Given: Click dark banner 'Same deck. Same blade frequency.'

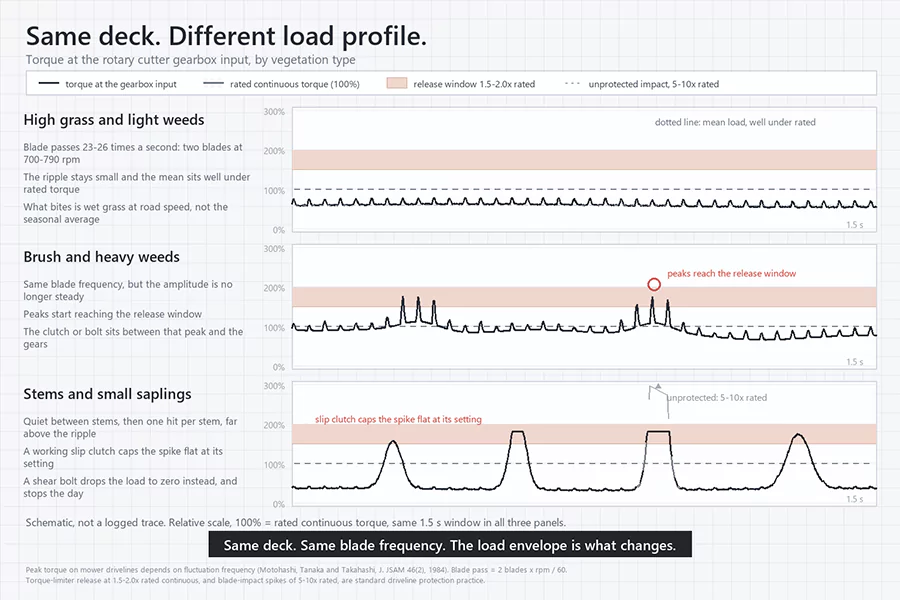Looking at the screenshot, I should tap(450, 545).
